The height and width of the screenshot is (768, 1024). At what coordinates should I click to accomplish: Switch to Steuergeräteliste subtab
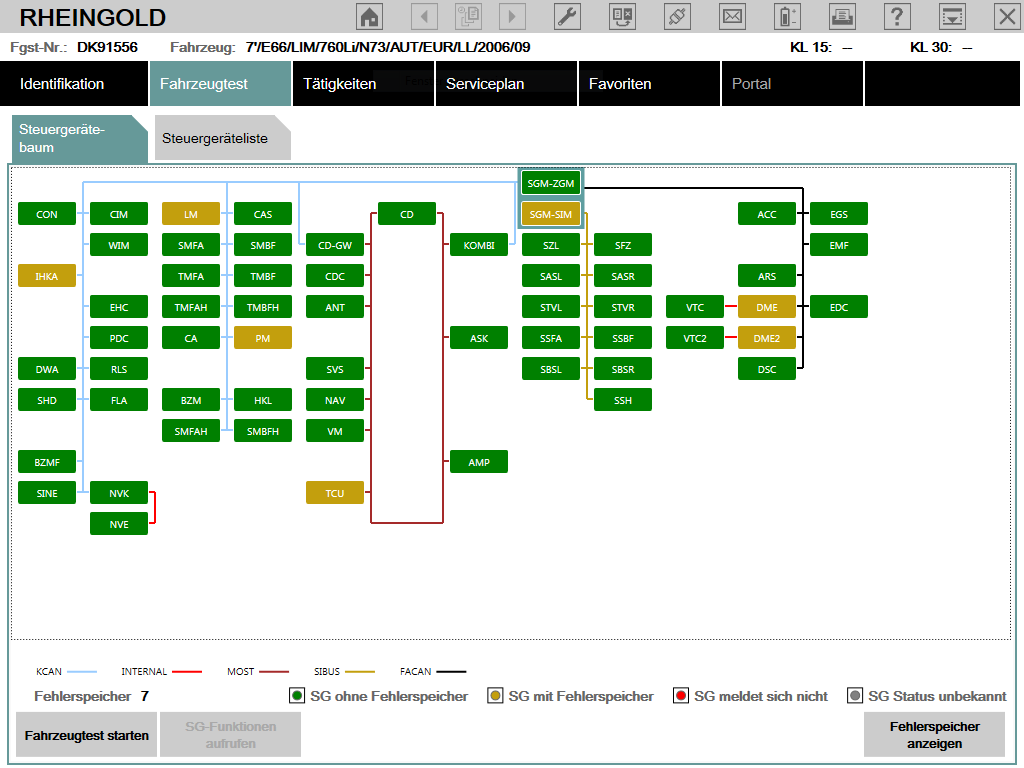pyautogui.click(x=222, y=138)
